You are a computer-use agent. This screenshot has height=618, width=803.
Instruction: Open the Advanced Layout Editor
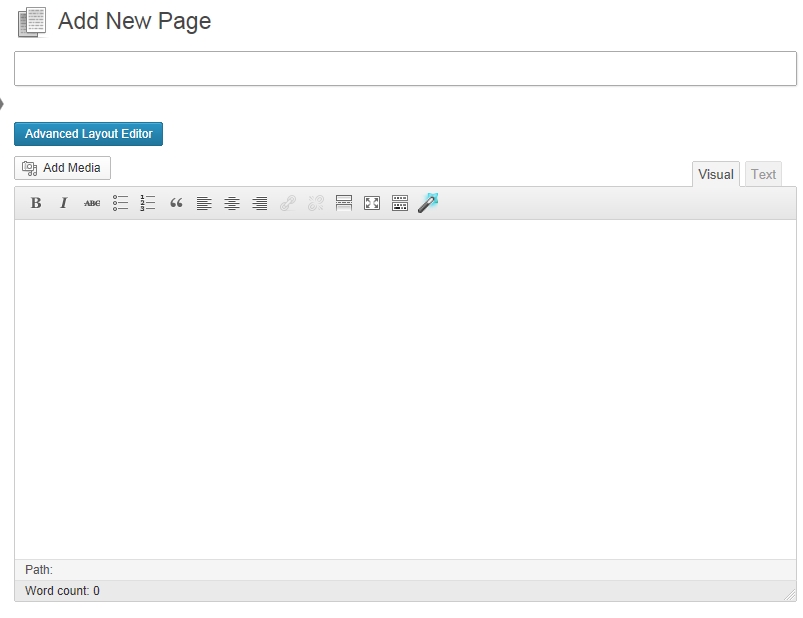coord(88,133)
